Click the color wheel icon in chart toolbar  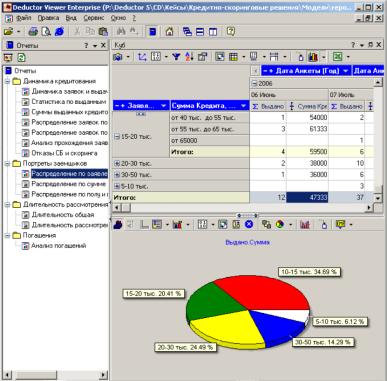[280, 225]
